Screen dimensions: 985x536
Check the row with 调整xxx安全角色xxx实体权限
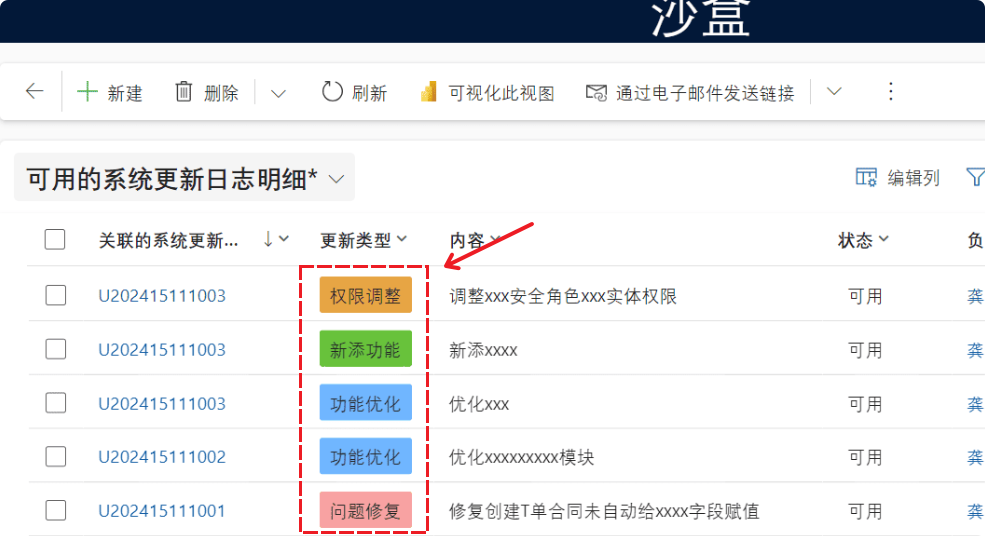(x=55, y=295)
